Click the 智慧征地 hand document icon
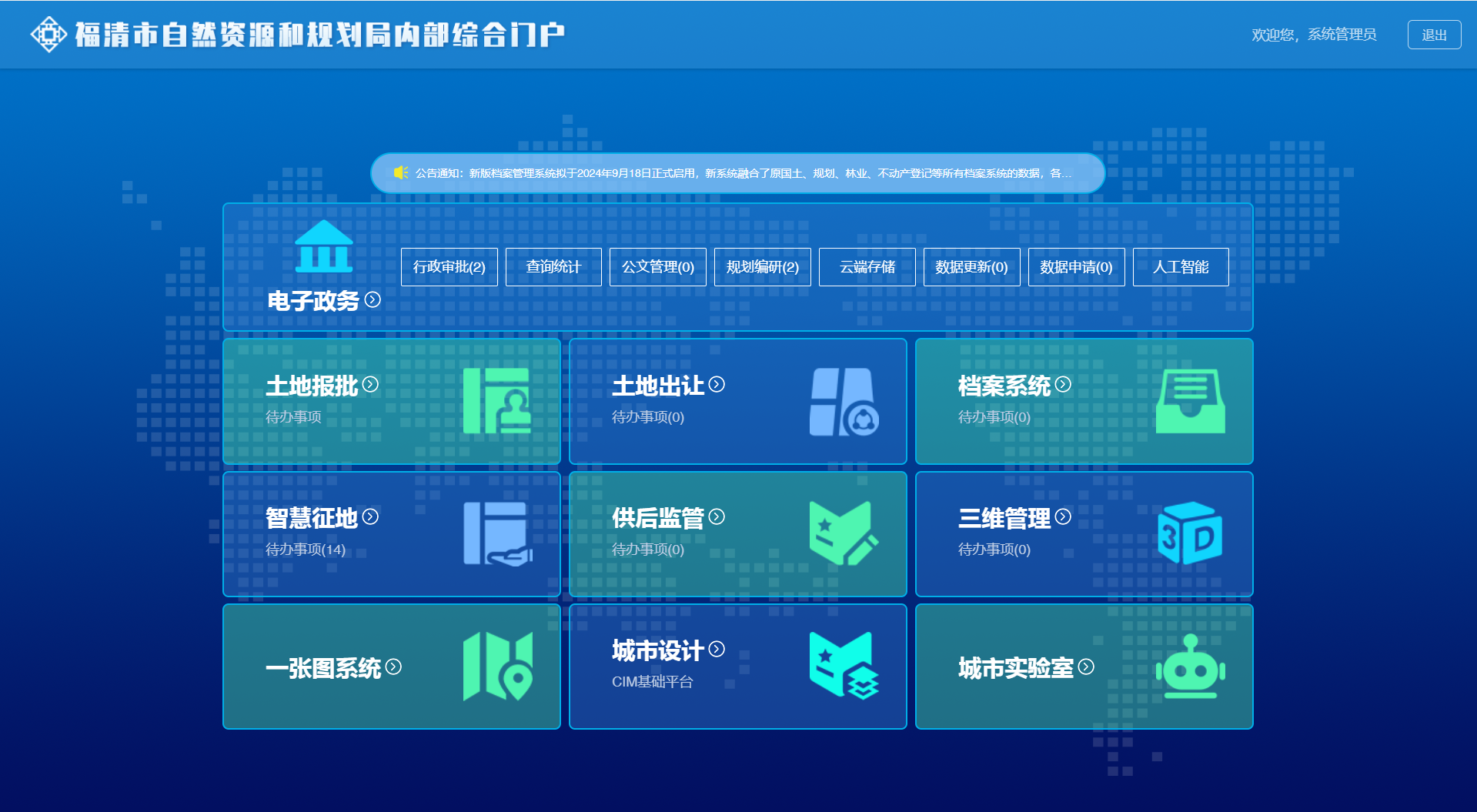 point(498,533)
